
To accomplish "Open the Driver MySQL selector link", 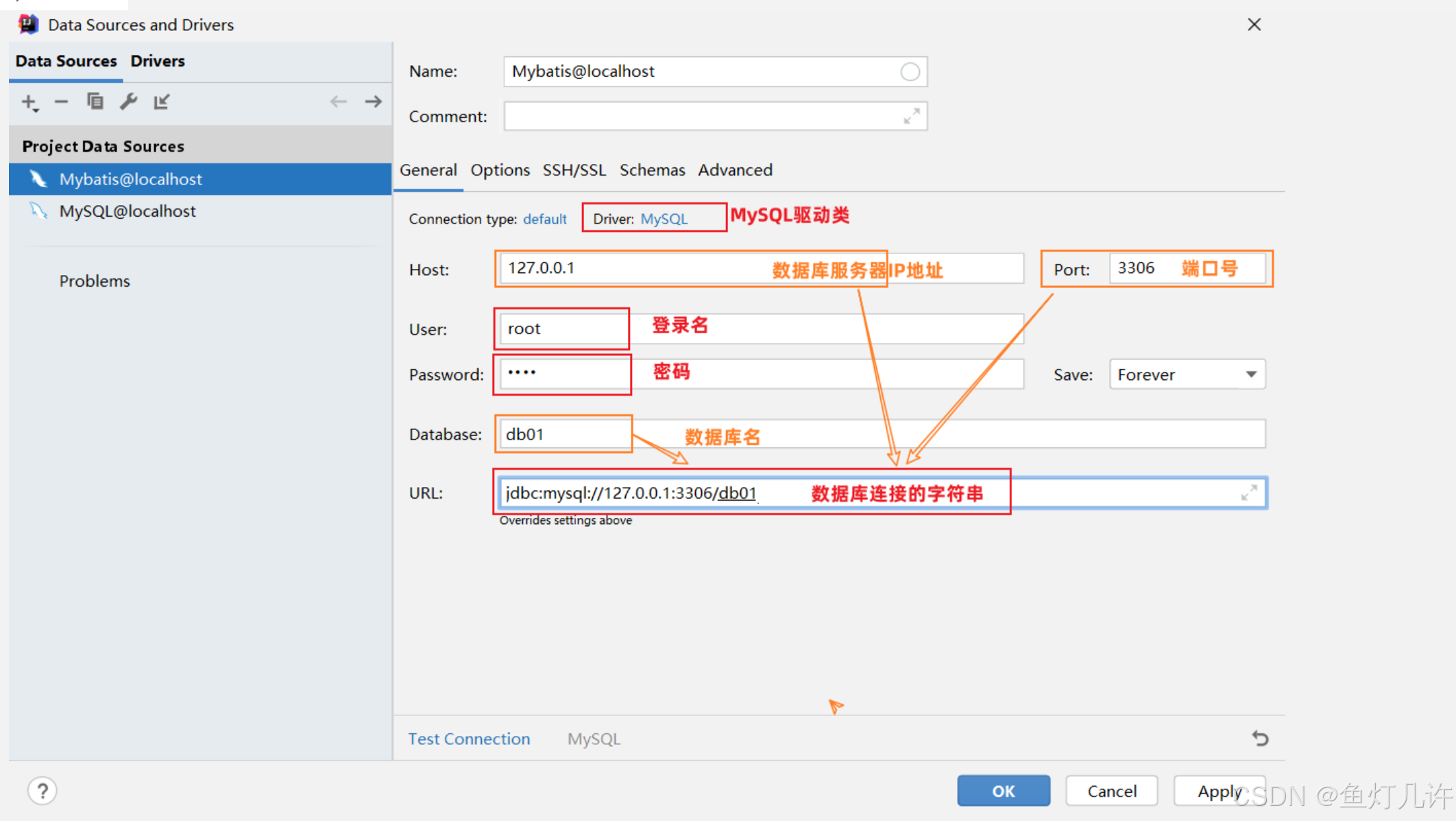I will click(x=664, y=219).
